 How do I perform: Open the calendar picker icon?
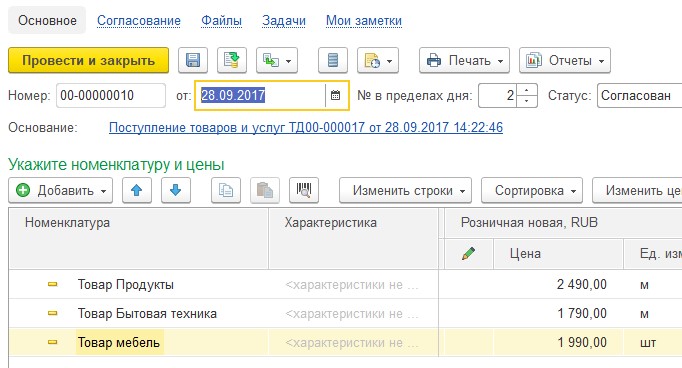[335, 95]
